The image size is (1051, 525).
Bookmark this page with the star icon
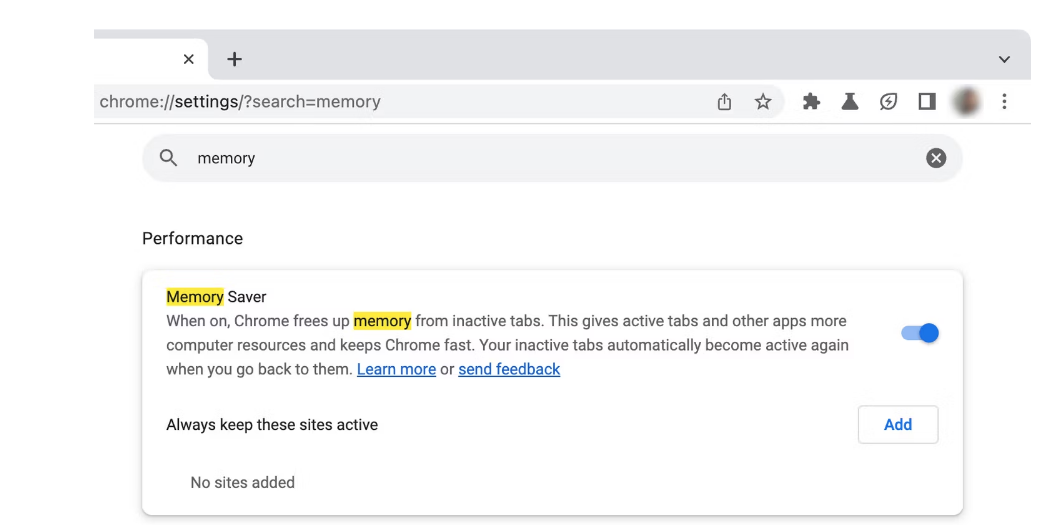[x=763, y=102]
